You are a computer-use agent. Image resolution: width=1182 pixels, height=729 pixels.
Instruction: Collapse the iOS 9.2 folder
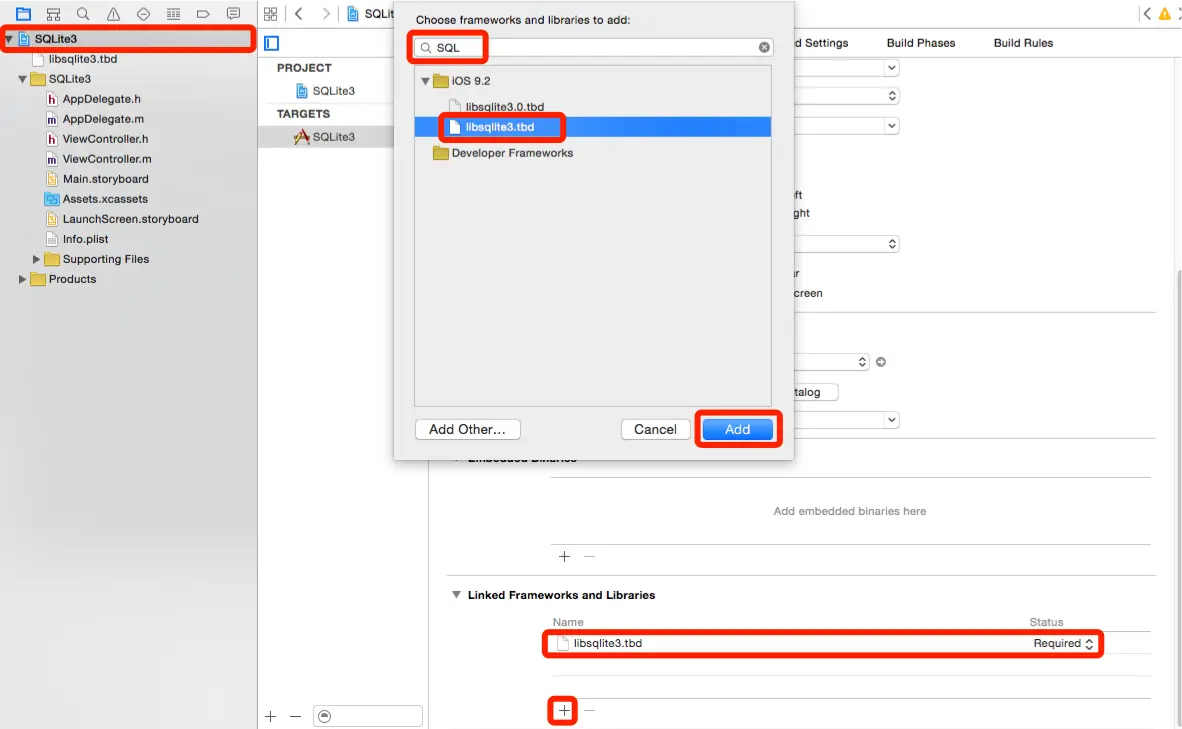point(425,81)
